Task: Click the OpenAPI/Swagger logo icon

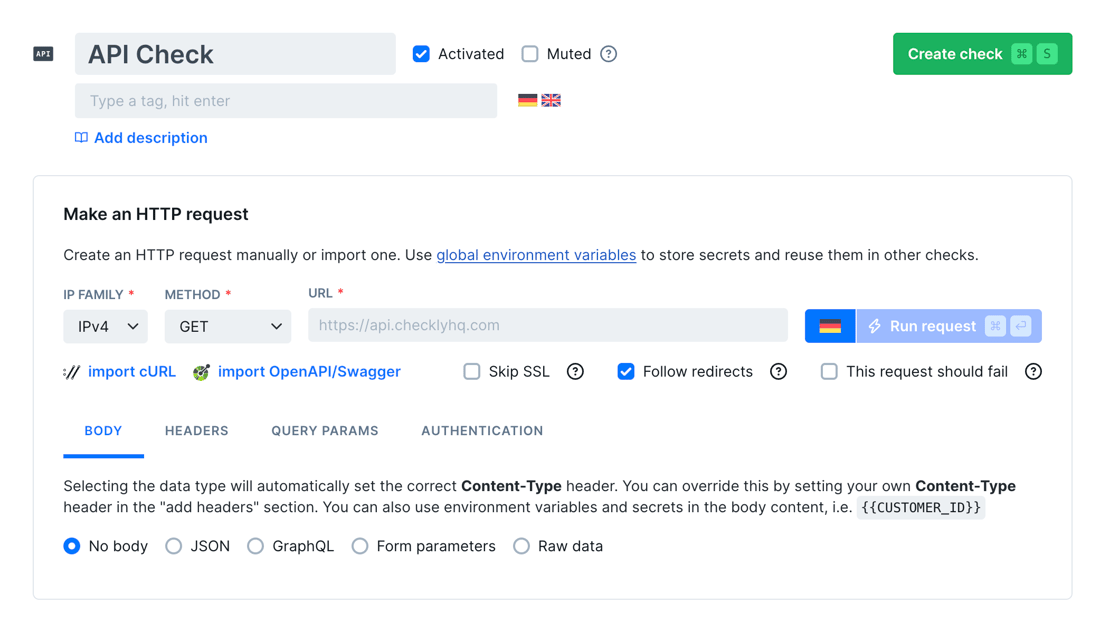Action: (201, 372)
